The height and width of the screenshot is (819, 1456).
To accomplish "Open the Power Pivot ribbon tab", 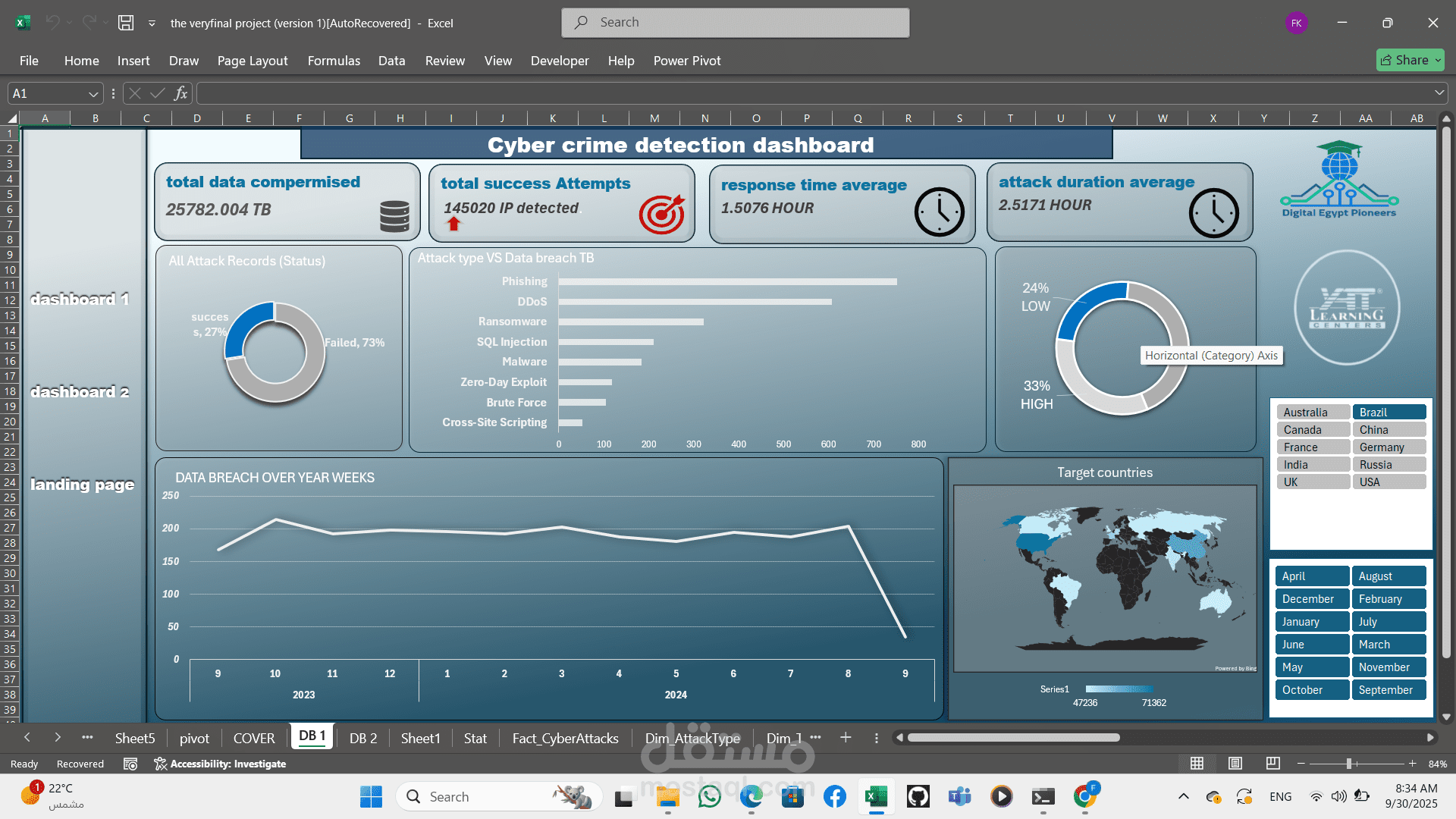I will click(686, 61).
